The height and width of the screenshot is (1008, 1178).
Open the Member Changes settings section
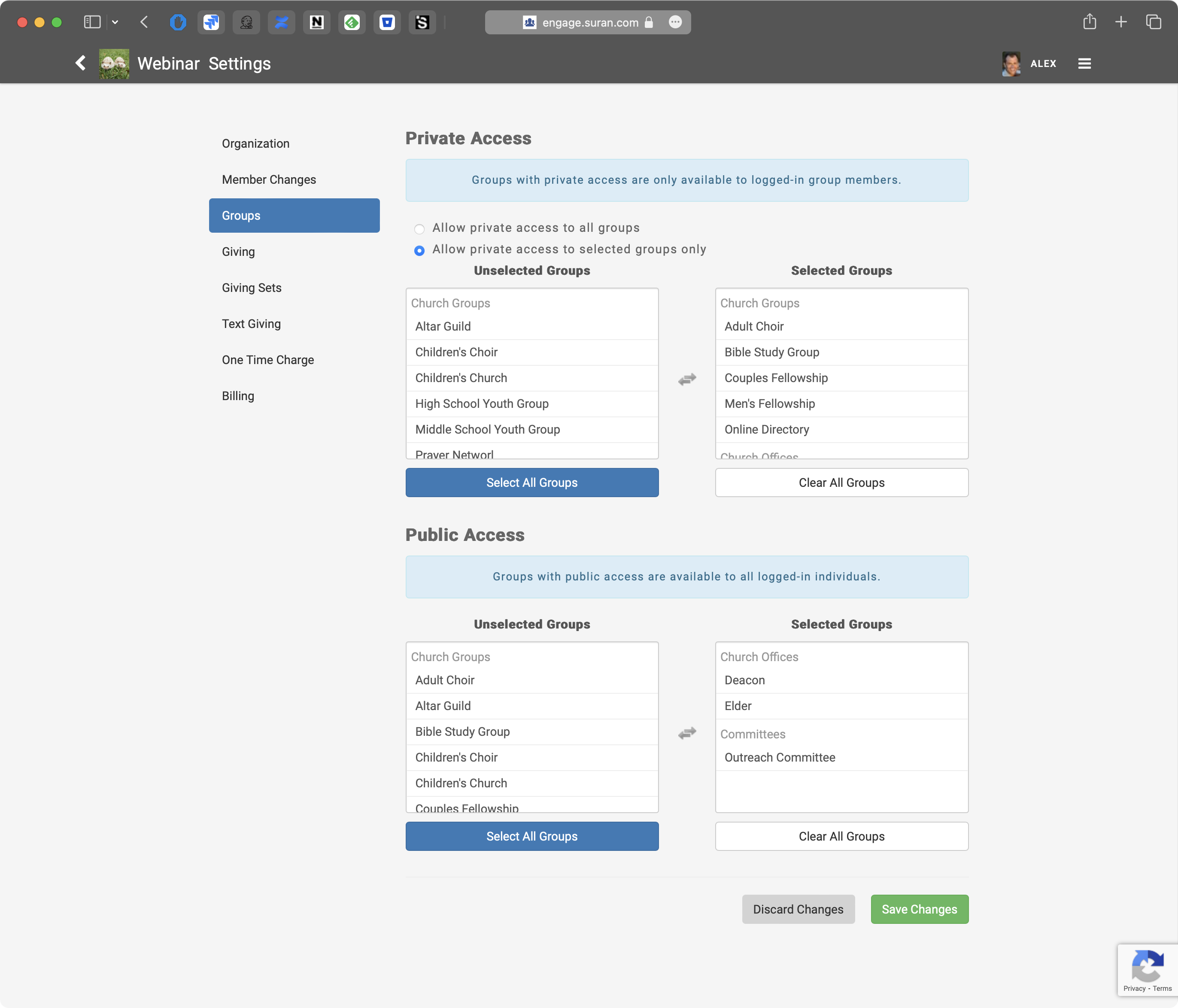coord(269,179)
